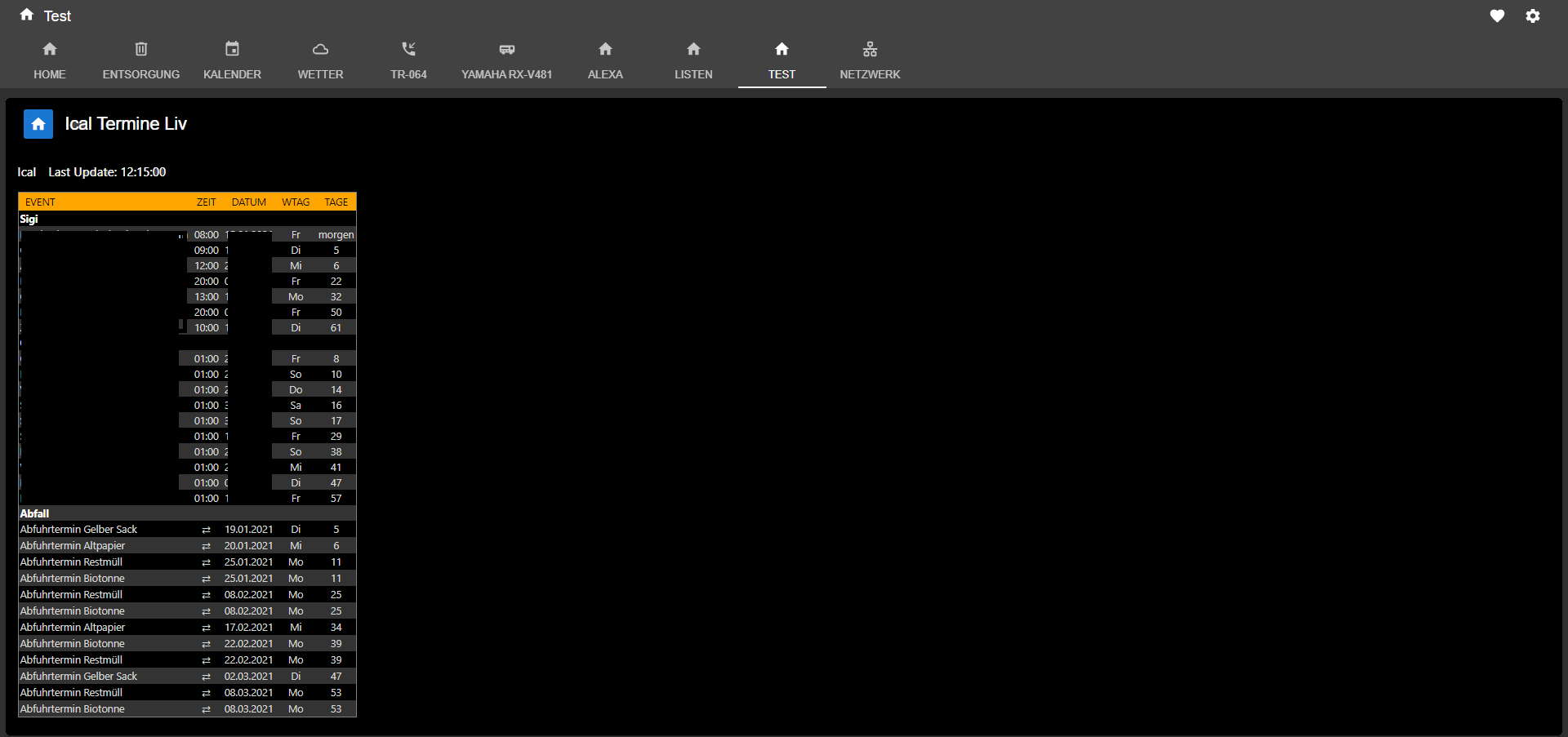Viewport: 1568px width, 737px height.
Task: Click recurrence icon in Gelber Sack 19.01.2021 row
Action: 206,530
